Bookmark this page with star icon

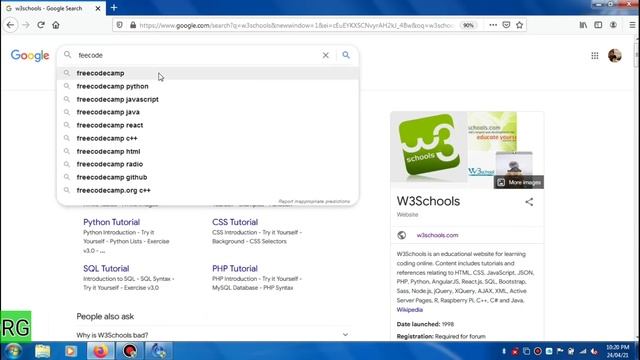[x=519, y=25]
